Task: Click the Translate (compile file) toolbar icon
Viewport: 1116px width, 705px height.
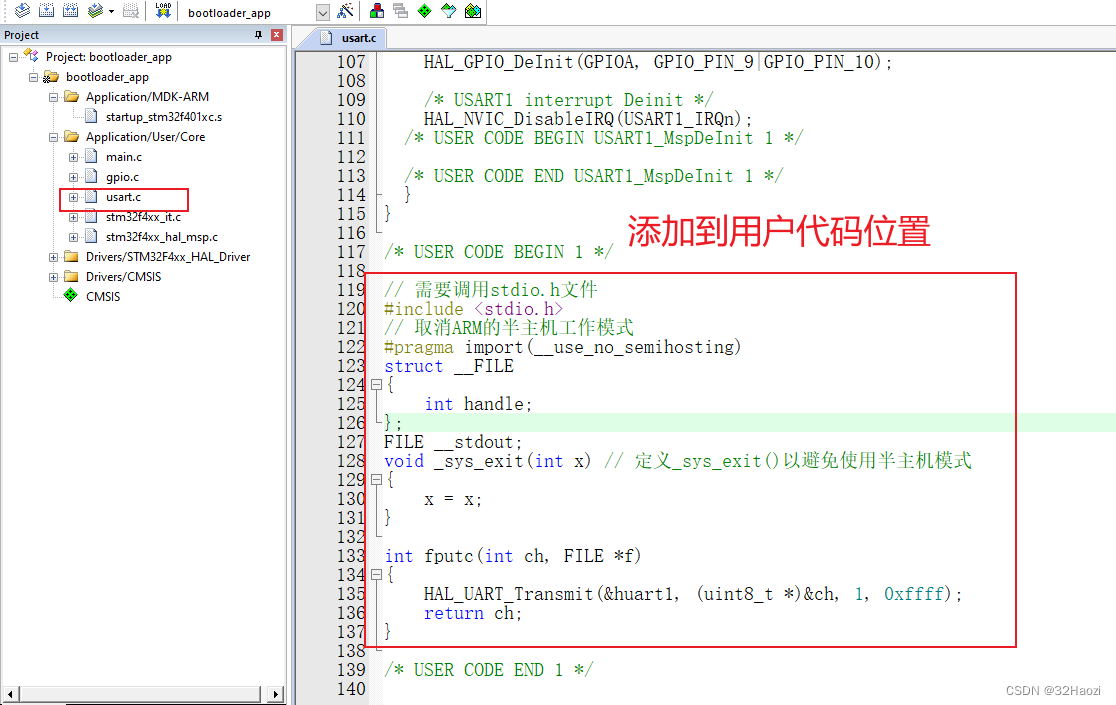Action: click(21, 11)
